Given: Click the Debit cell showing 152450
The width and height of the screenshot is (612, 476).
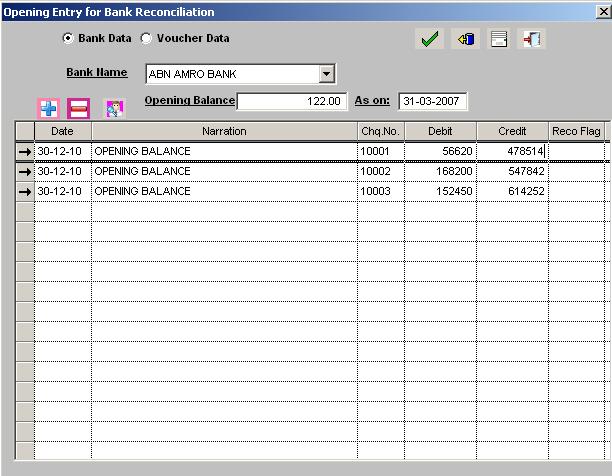Looking at the screenshot, I should click(440, 191).
